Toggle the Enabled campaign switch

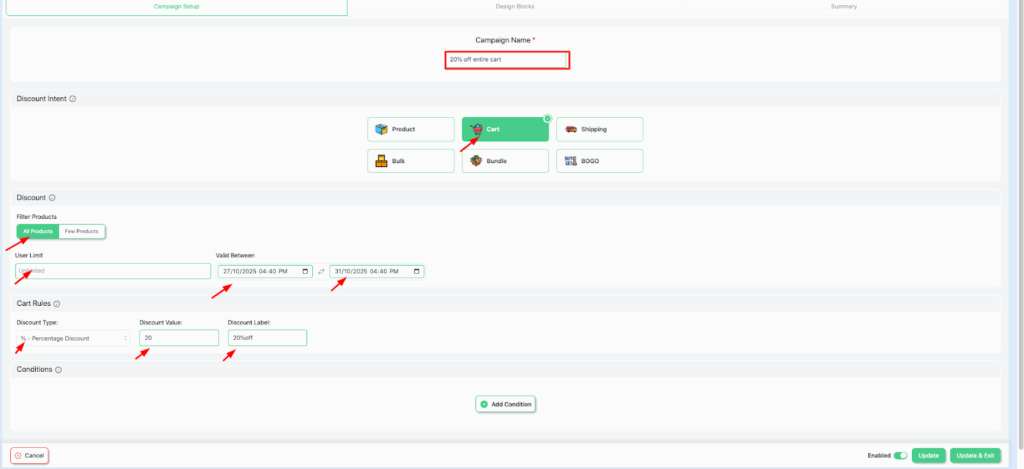[900, 456]
